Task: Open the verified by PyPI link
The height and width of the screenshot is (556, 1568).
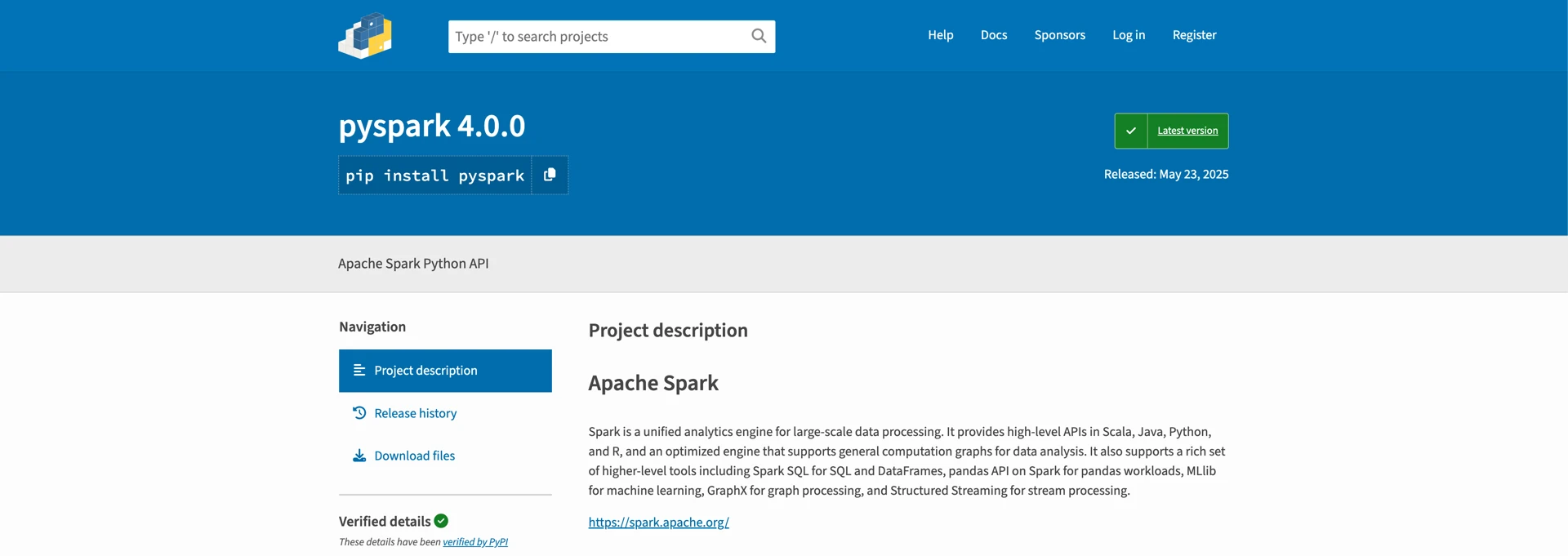Action: click(x=475, y=542)
